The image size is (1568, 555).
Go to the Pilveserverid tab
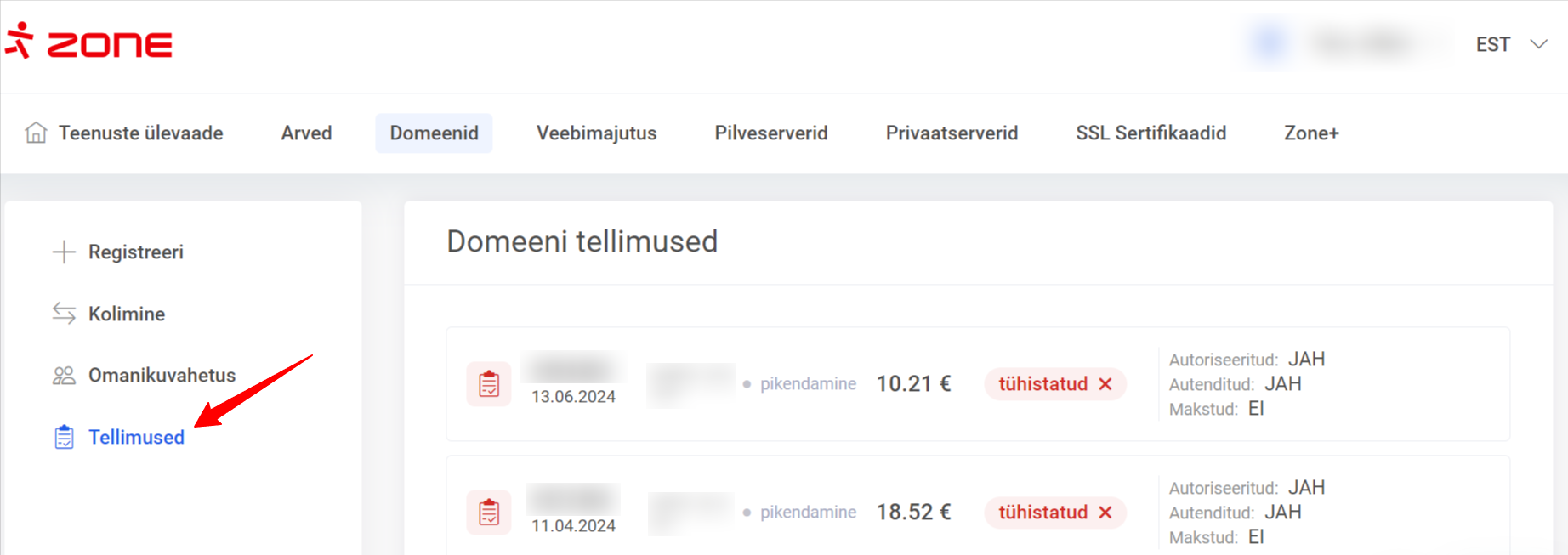click(770, 133)
